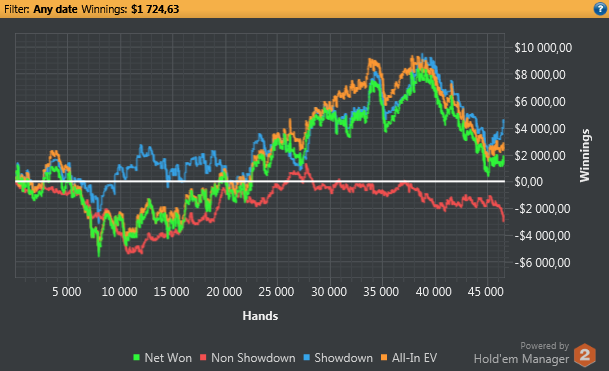Click the vertical Winnings axis title

pyautogui.click(x=585, y=155)
